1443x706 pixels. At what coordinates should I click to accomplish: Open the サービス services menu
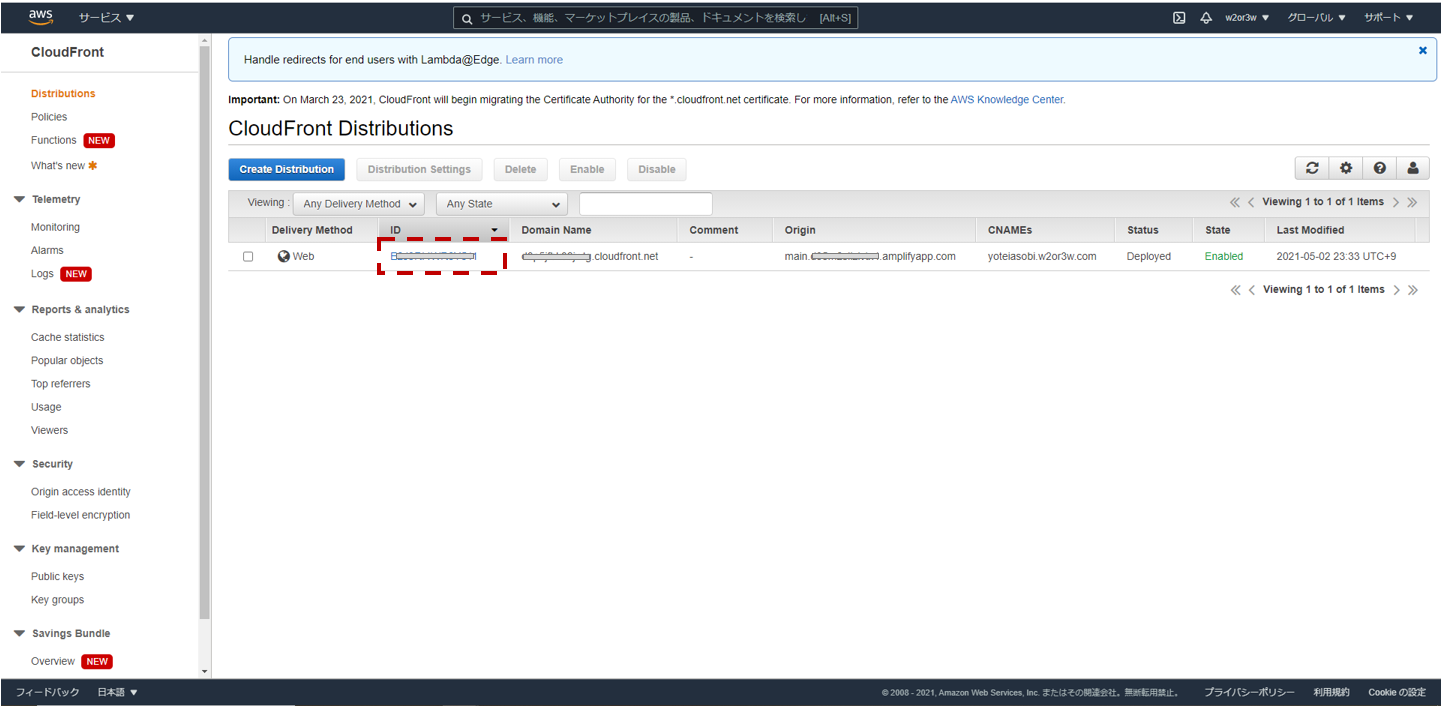pos(106,18)
